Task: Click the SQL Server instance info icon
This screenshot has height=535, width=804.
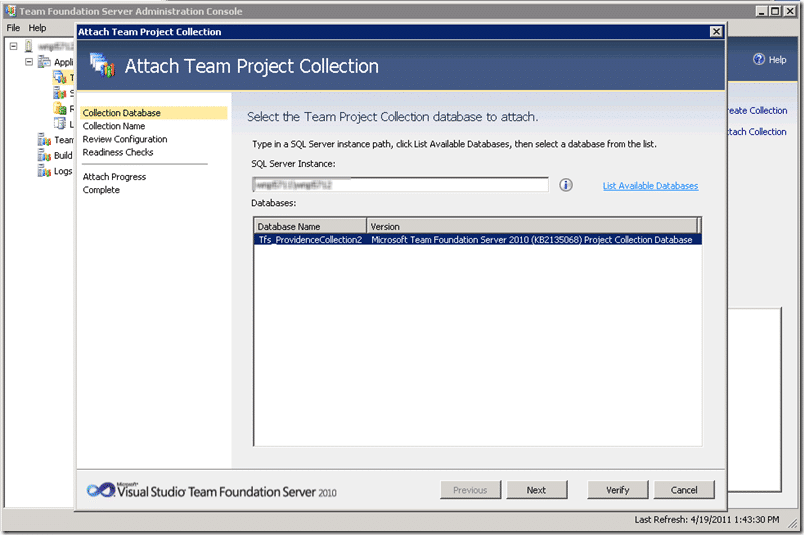Action: [x=566, y=185]
